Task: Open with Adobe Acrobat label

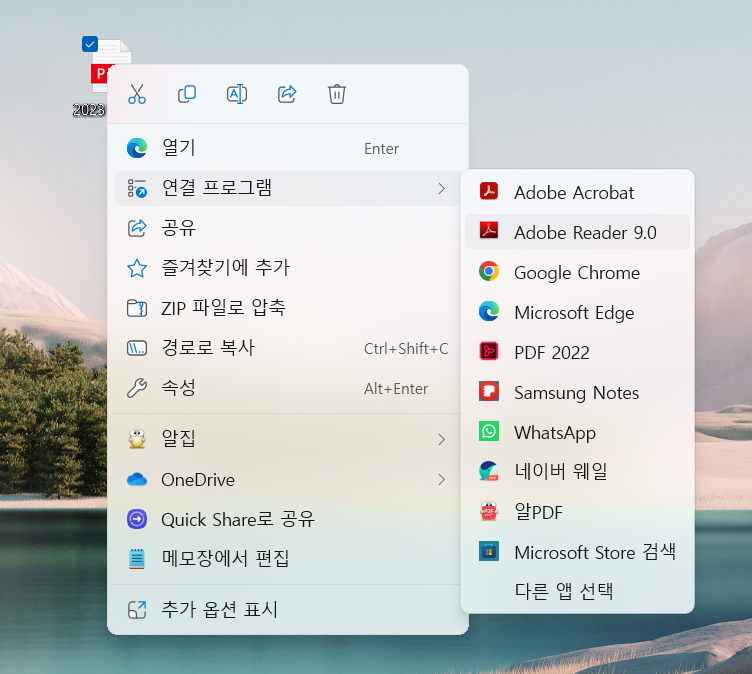Action: (574, 193)
